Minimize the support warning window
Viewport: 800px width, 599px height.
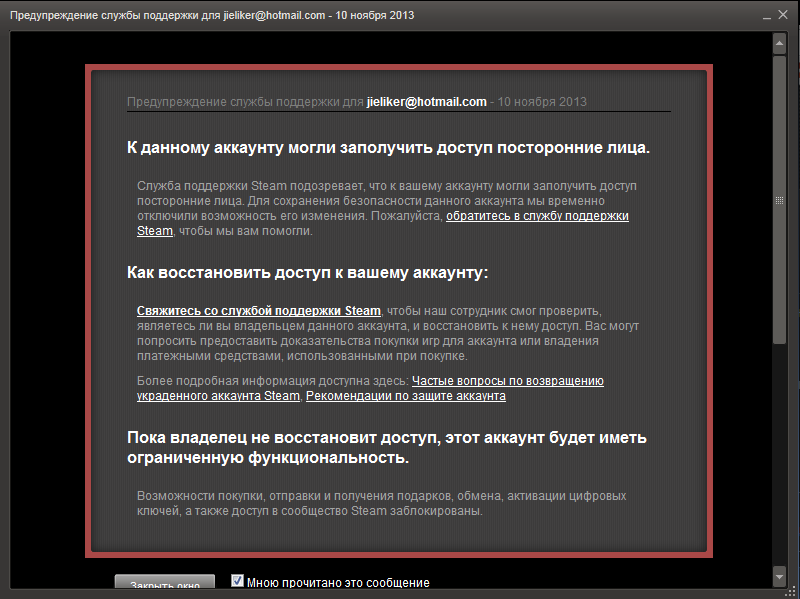click(x=766, y=16)
